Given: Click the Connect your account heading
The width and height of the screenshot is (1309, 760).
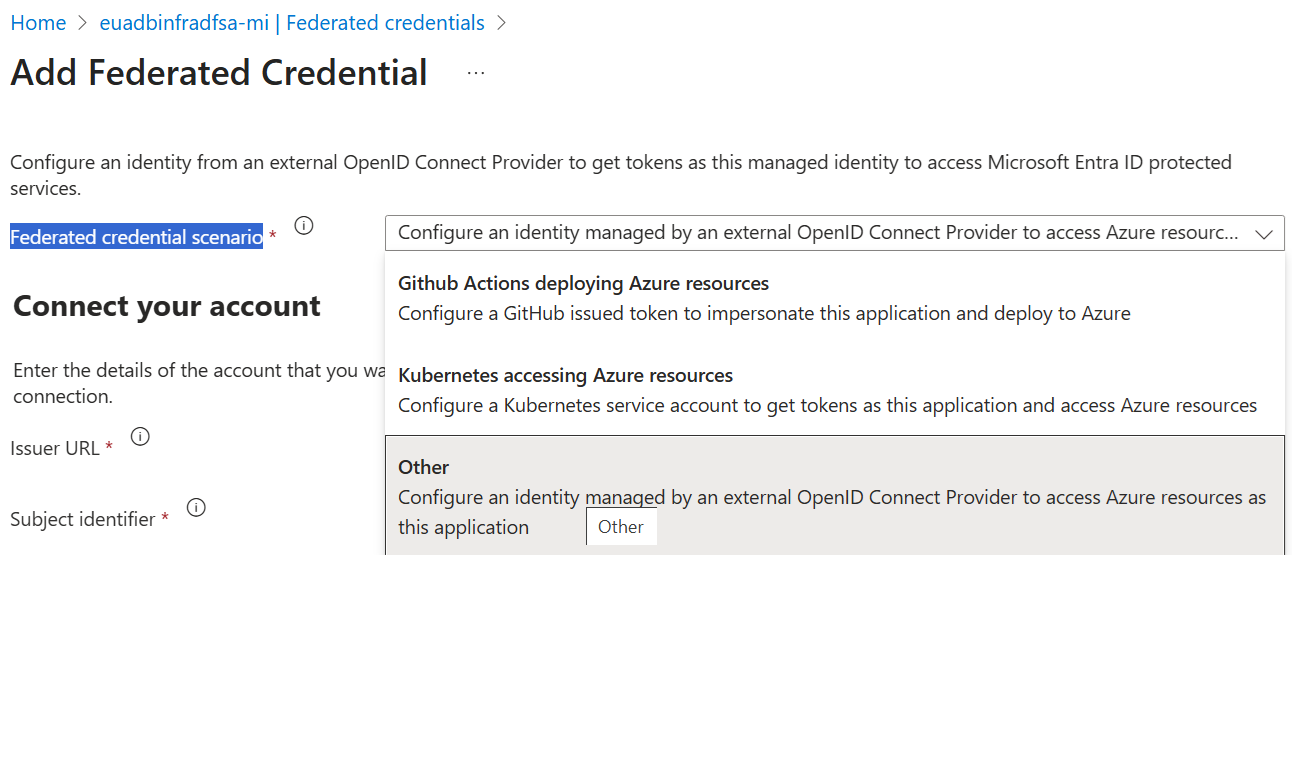Looking at the screenshot, I should tap(166, 305).
